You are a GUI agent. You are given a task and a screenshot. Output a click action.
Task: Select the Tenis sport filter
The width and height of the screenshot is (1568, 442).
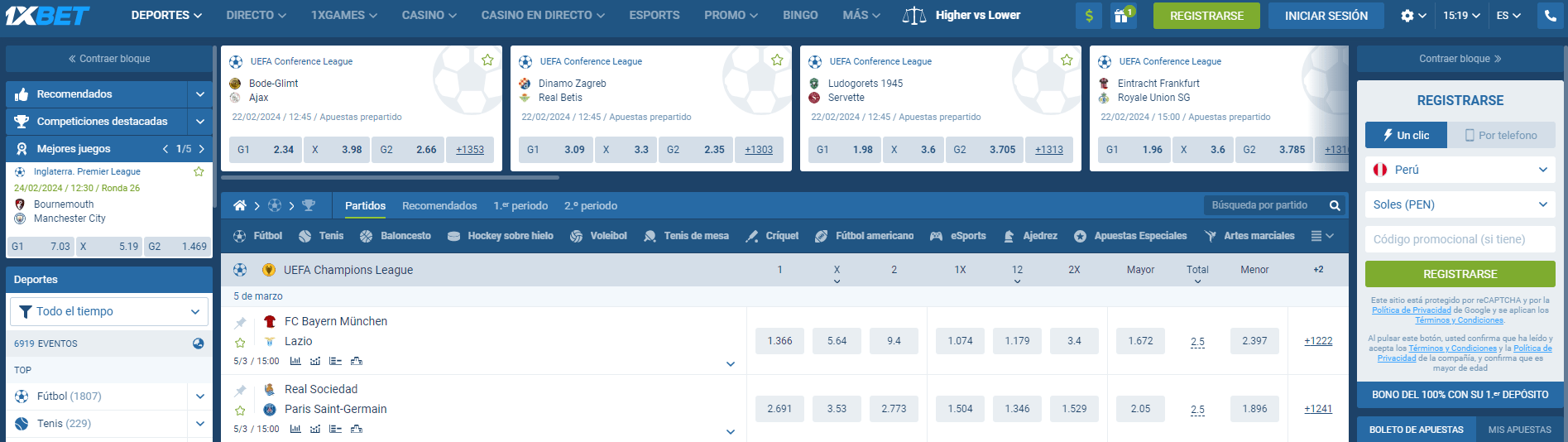(x=321, y=236)
